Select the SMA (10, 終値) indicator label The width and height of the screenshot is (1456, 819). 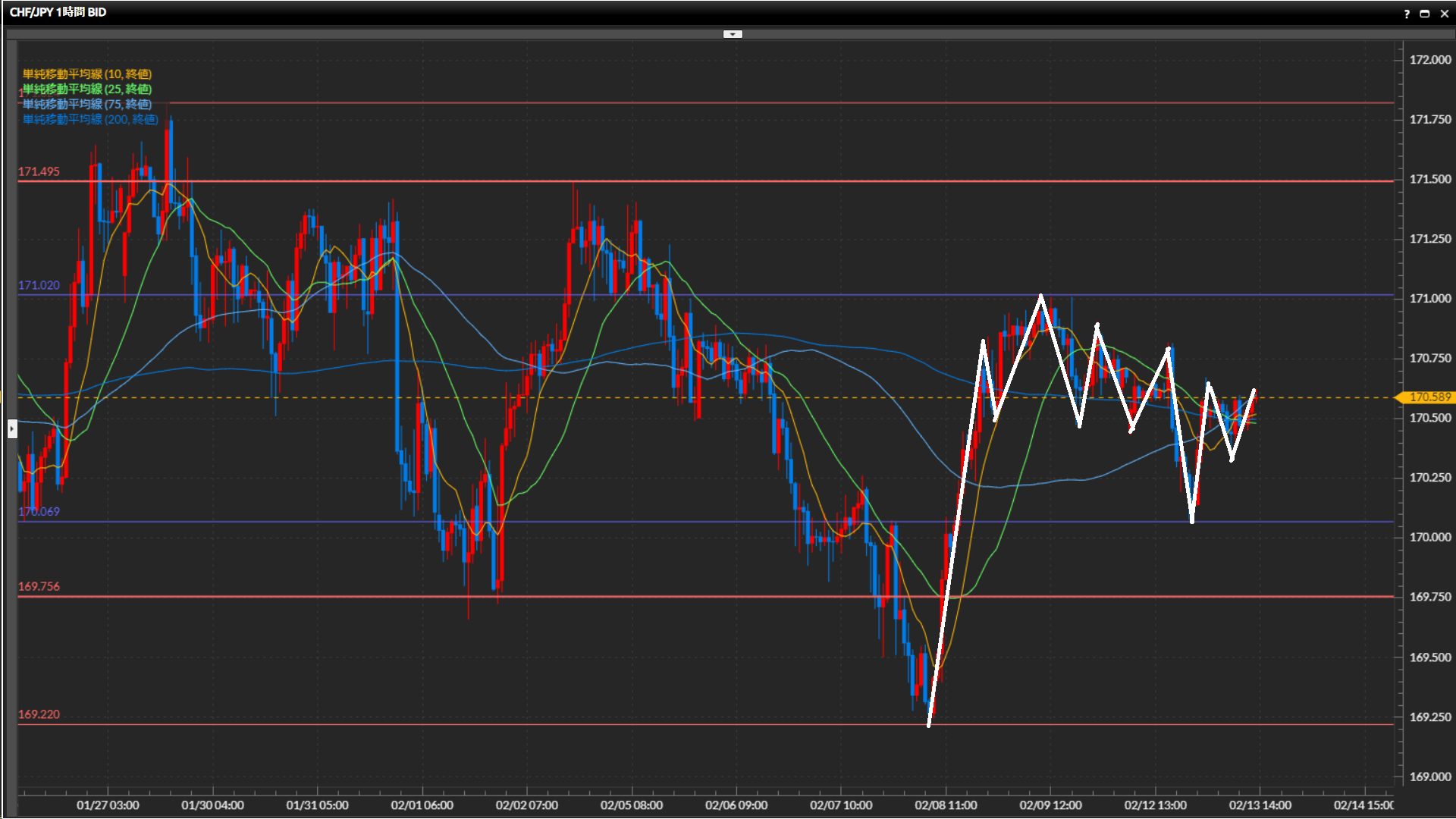pos(87,74)
